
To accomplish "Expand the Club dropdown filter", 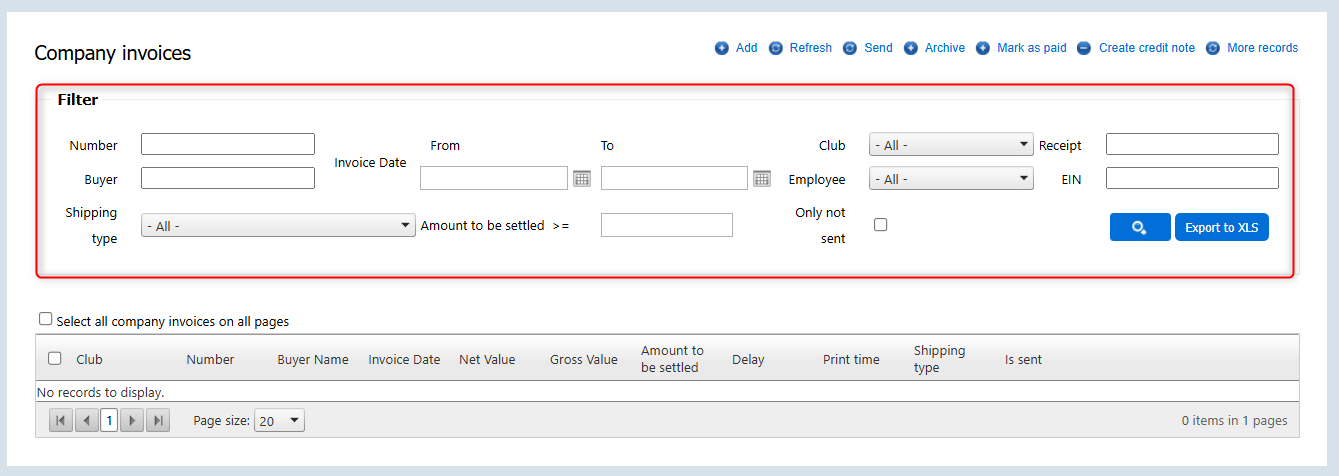I will tap(951, 145).
